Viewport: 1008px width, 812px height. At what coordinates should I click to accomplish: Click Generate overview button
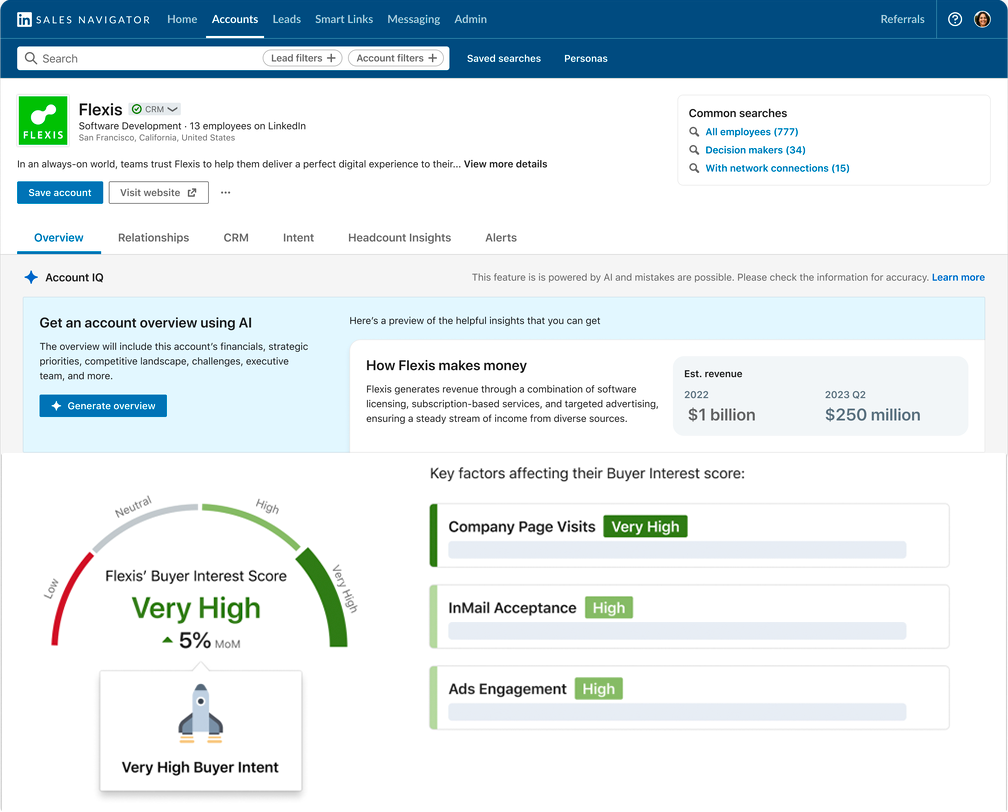(103, 406)
